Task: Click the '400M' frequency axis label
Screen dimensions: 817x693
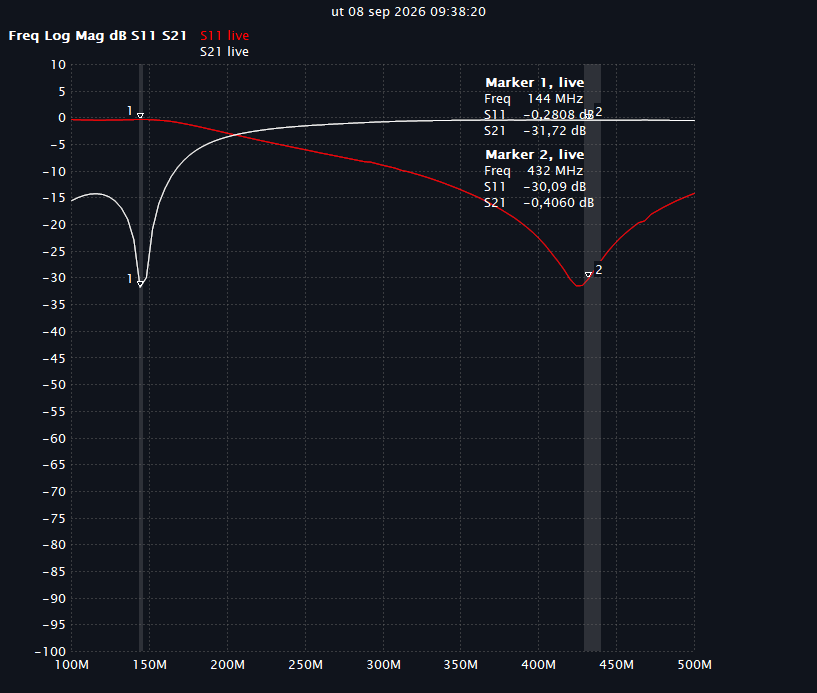Action: (539, 665)
